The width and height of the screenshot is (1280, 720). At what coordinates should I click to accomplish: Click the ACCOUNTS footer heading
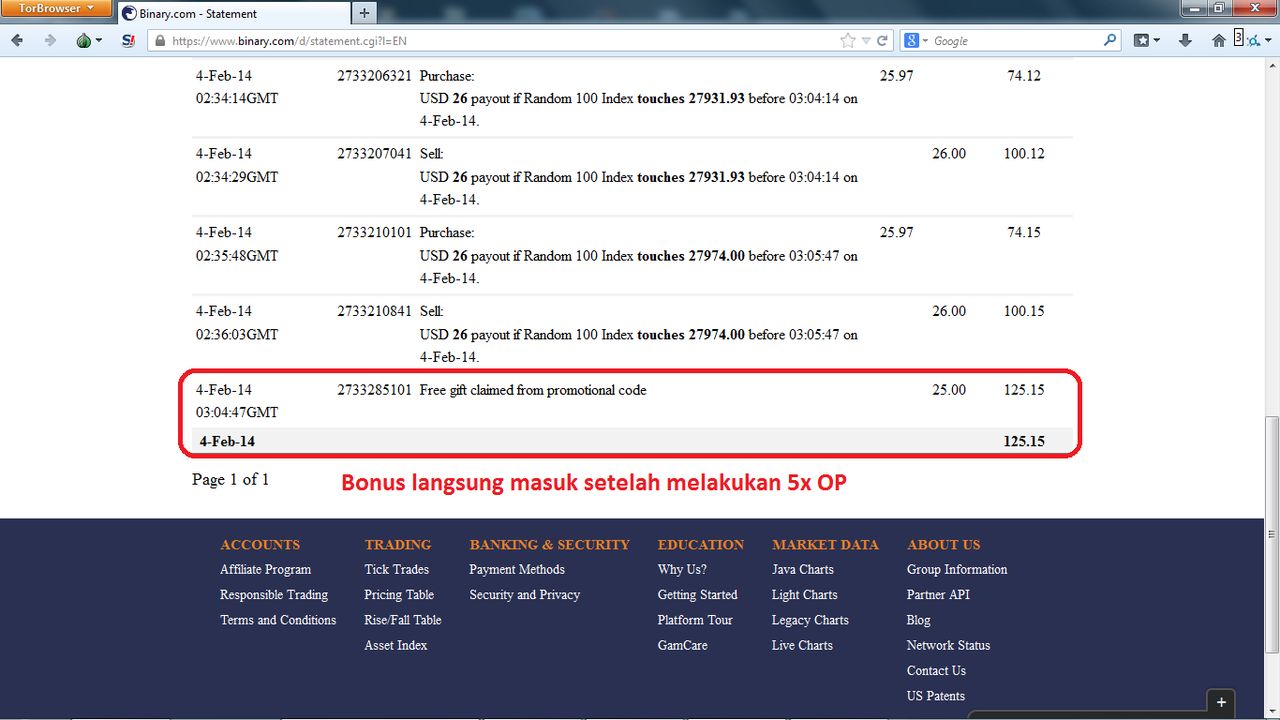pyautogui.click(x=260, y=545)
